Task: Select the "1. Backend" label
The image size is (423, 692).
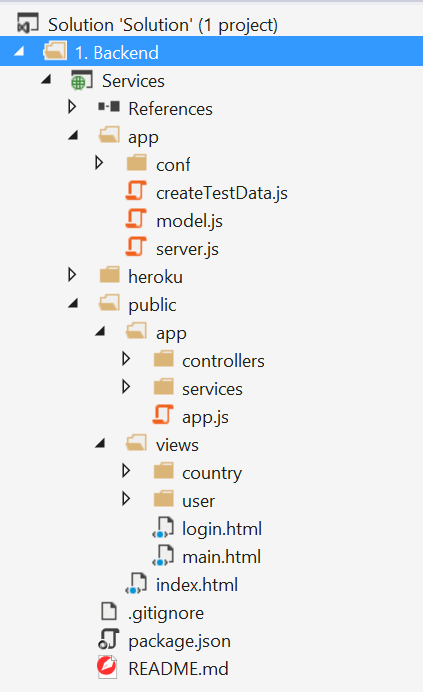Action: point(117,53)
